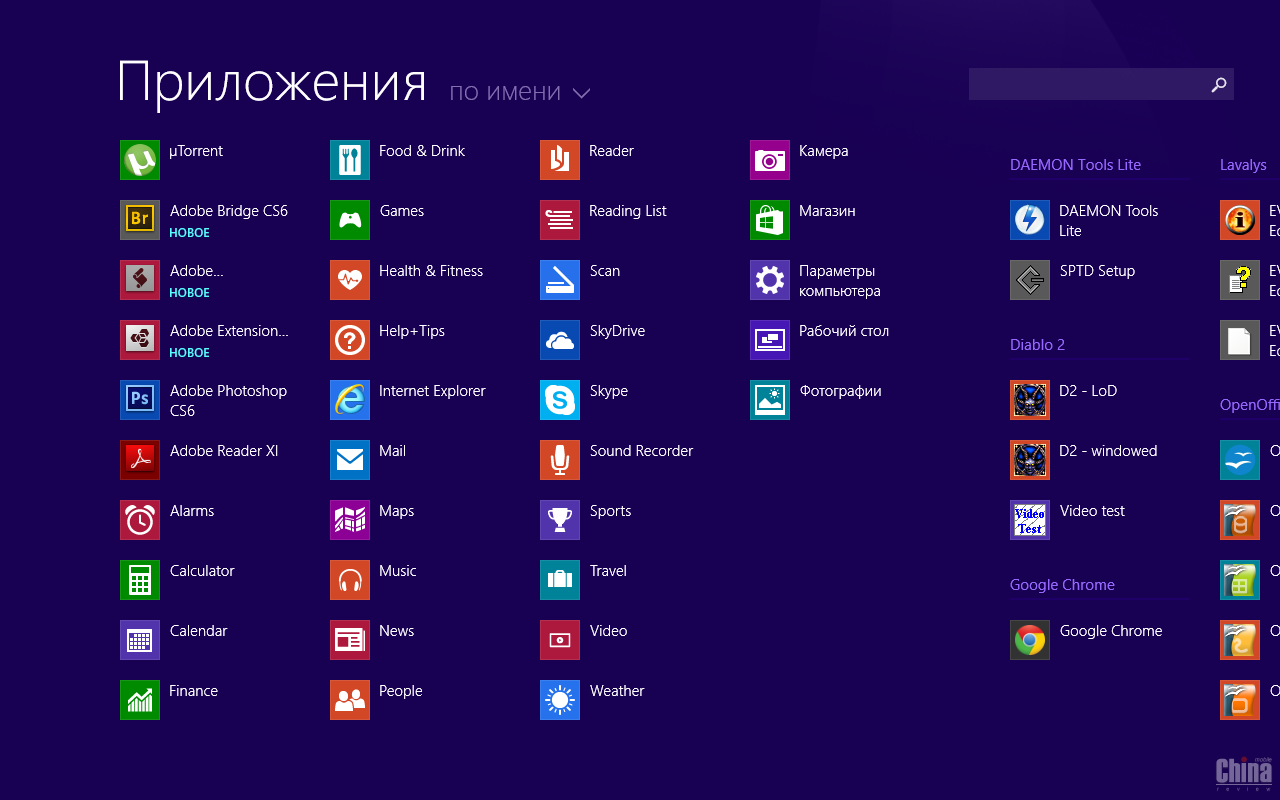Open the SPTD Setup icon
This screenshot has width=1280, height=800.
tap(1030, 280)
